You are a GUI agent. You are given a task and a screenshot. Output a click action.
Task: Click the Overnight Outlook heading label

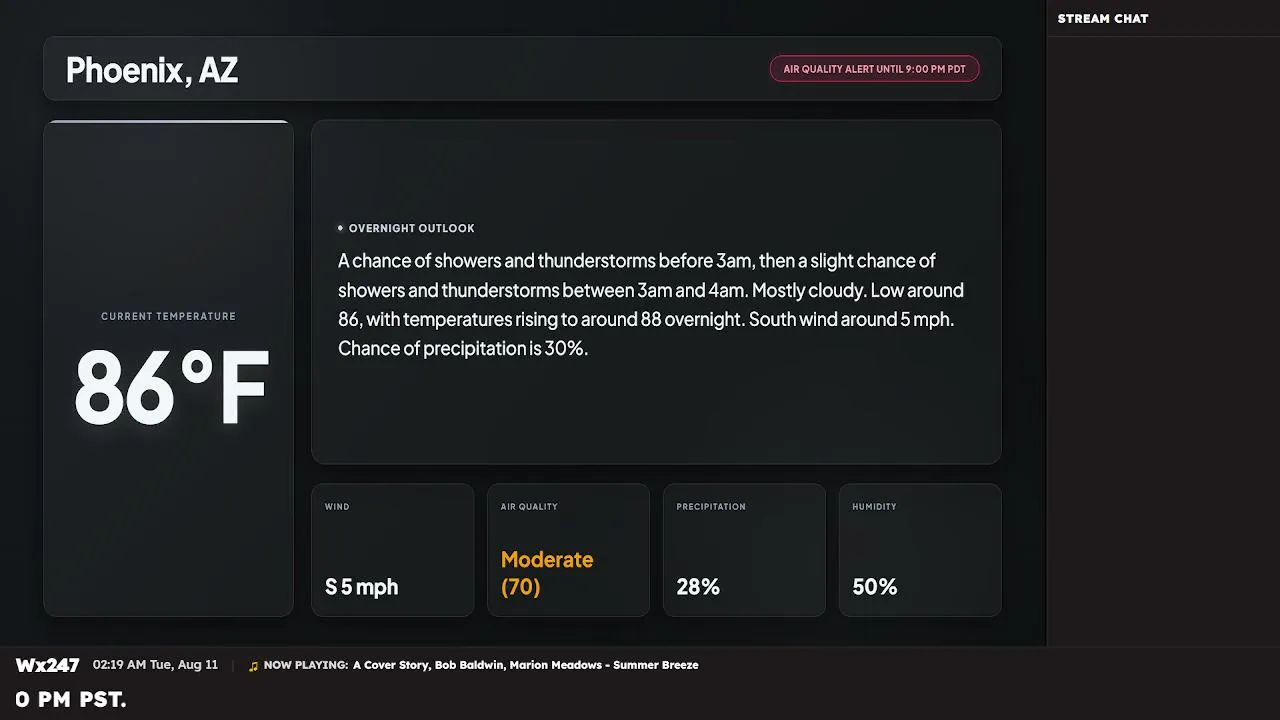tap(412, 228)
